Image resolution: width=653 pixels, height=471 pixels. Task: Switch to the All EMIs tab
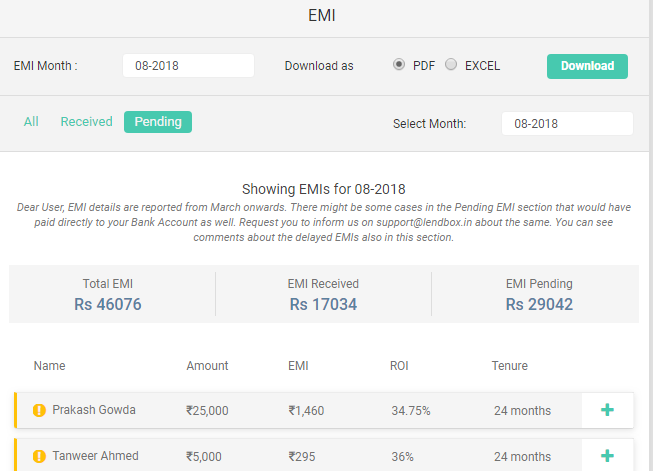pyautogui.click(x=31, y=122)
